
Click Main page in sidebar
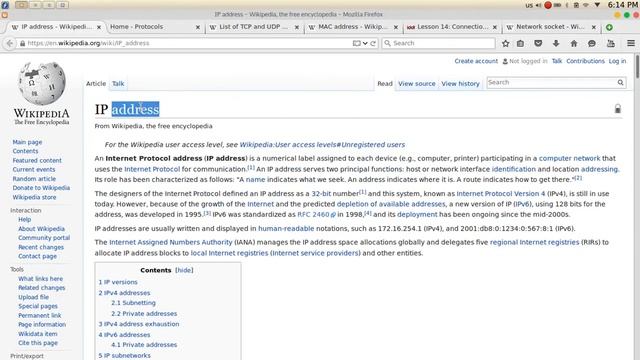[27, 142]
